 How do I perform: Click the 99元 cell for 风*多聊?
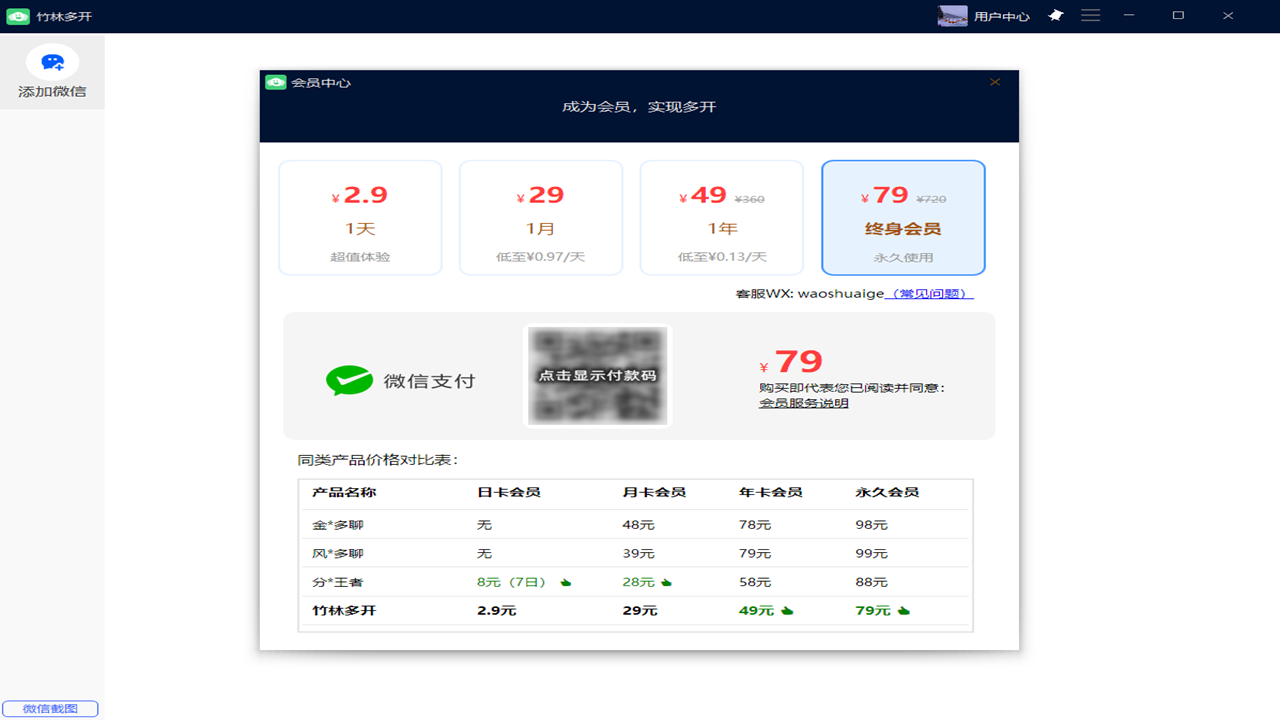coord(872,554)
